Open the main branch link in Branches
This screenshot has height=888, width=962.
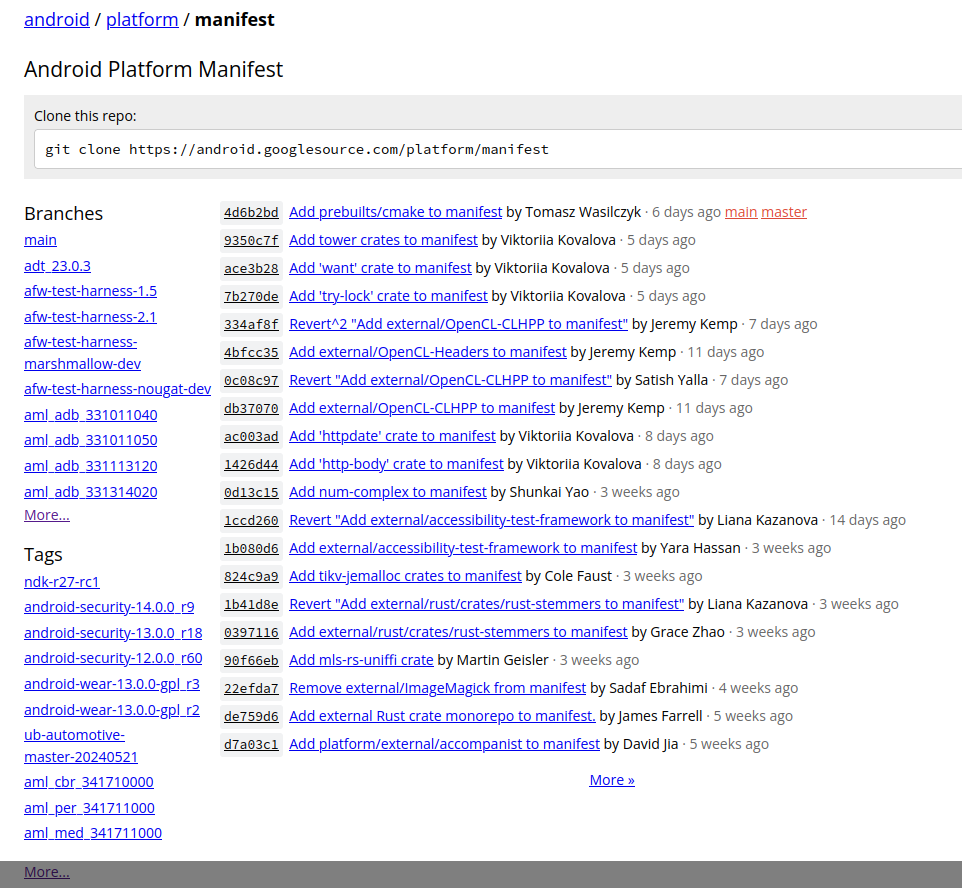tap(40, 240)
